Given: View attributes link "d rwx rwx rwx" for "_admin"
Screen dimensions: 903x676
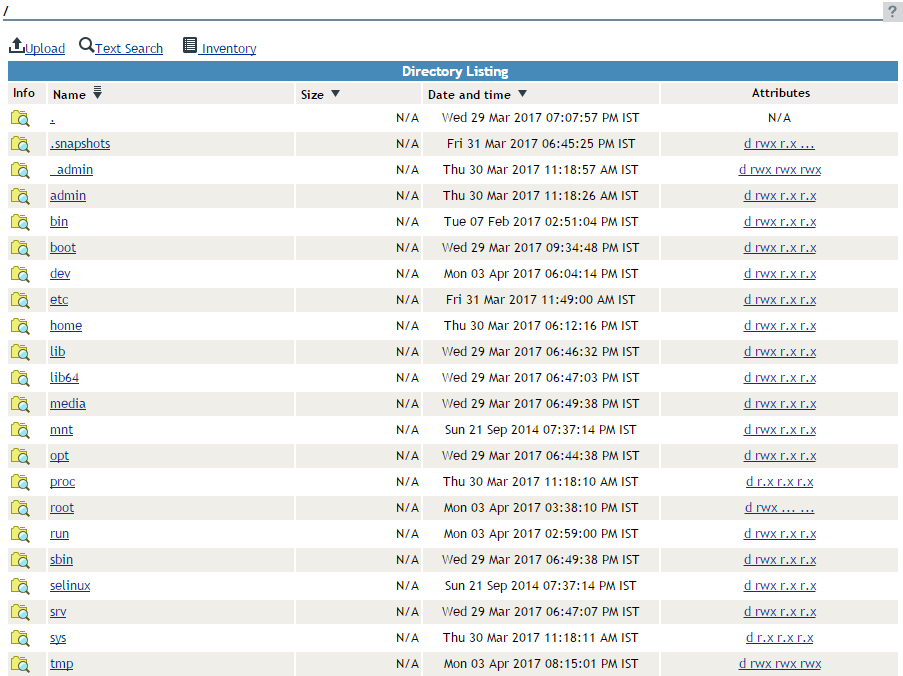Looking at the screenshot, I should [x=780, y=169].
